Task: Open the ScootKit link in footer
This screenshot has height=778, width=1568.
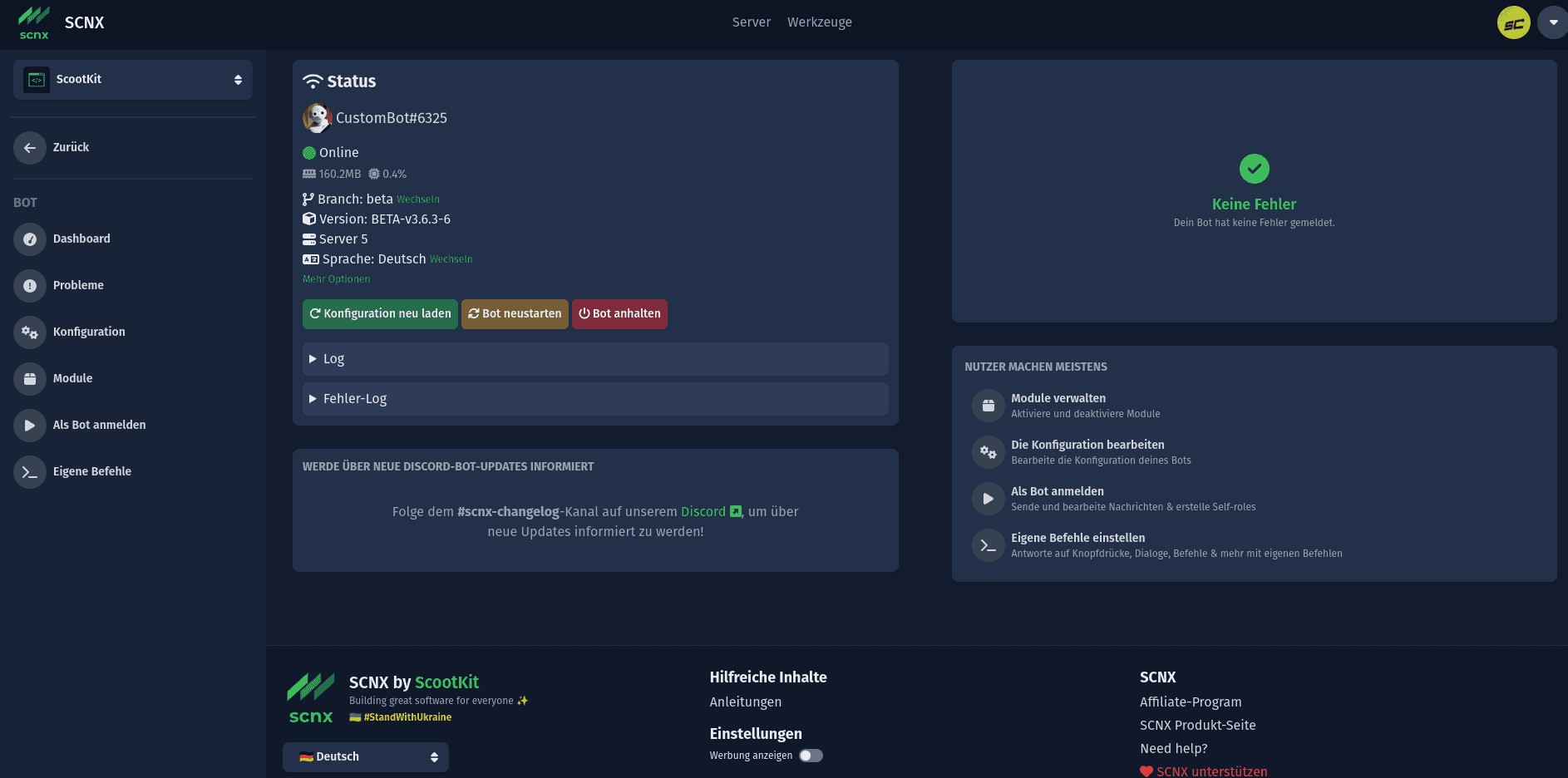Action: (x=446, y=682)
